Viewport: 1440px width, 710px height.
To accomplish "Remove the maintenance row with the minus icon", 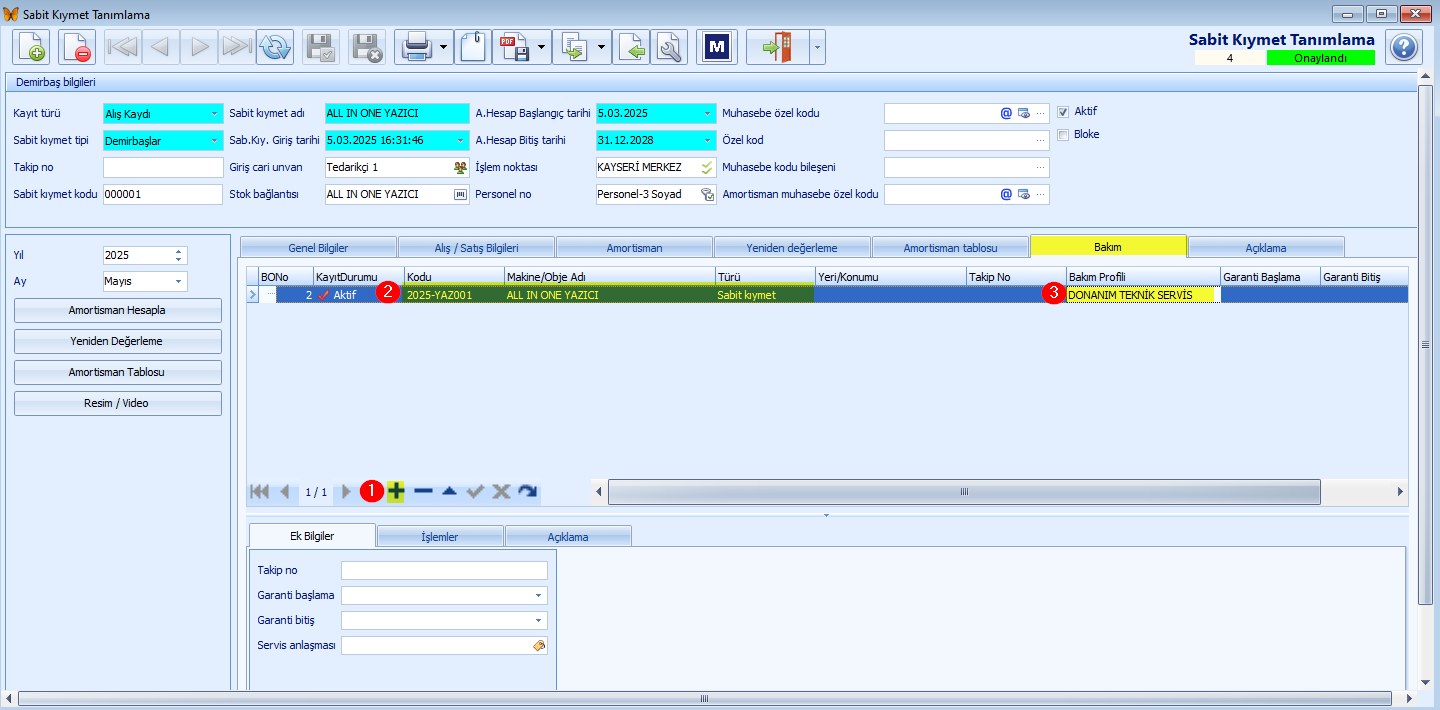I will click(423, 491).
